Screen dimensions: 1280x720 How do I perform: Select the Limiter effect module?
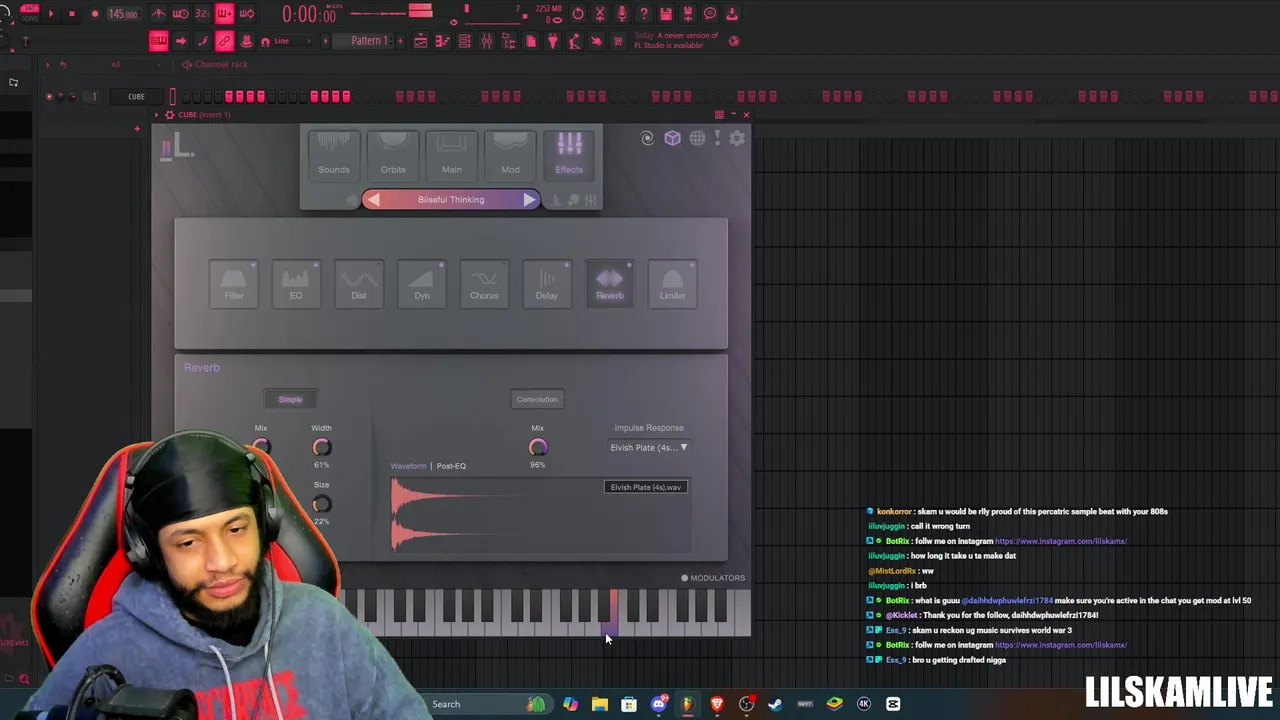click(672, 283)
